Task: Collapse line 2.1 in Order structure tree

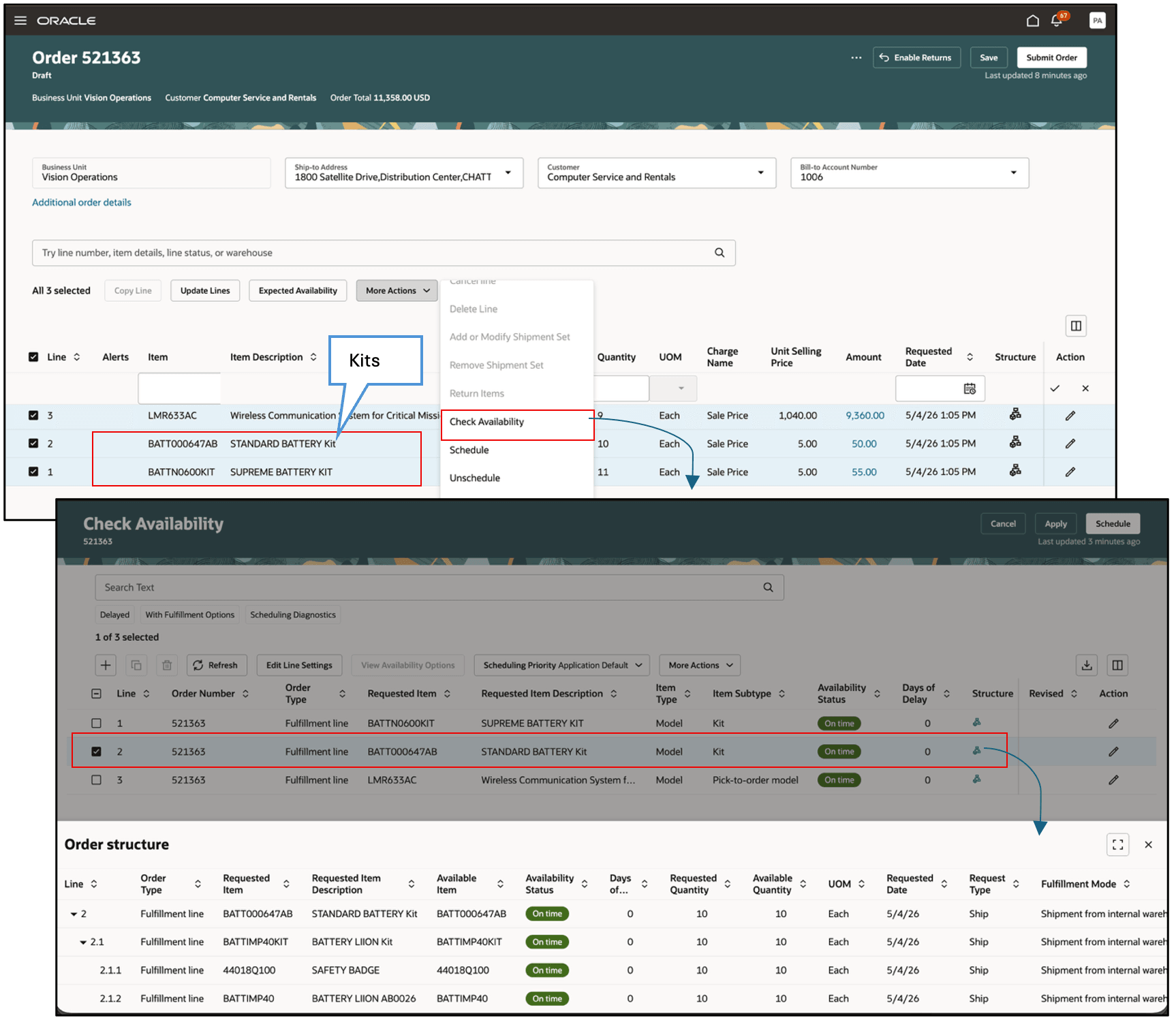Action: [83, 942]
